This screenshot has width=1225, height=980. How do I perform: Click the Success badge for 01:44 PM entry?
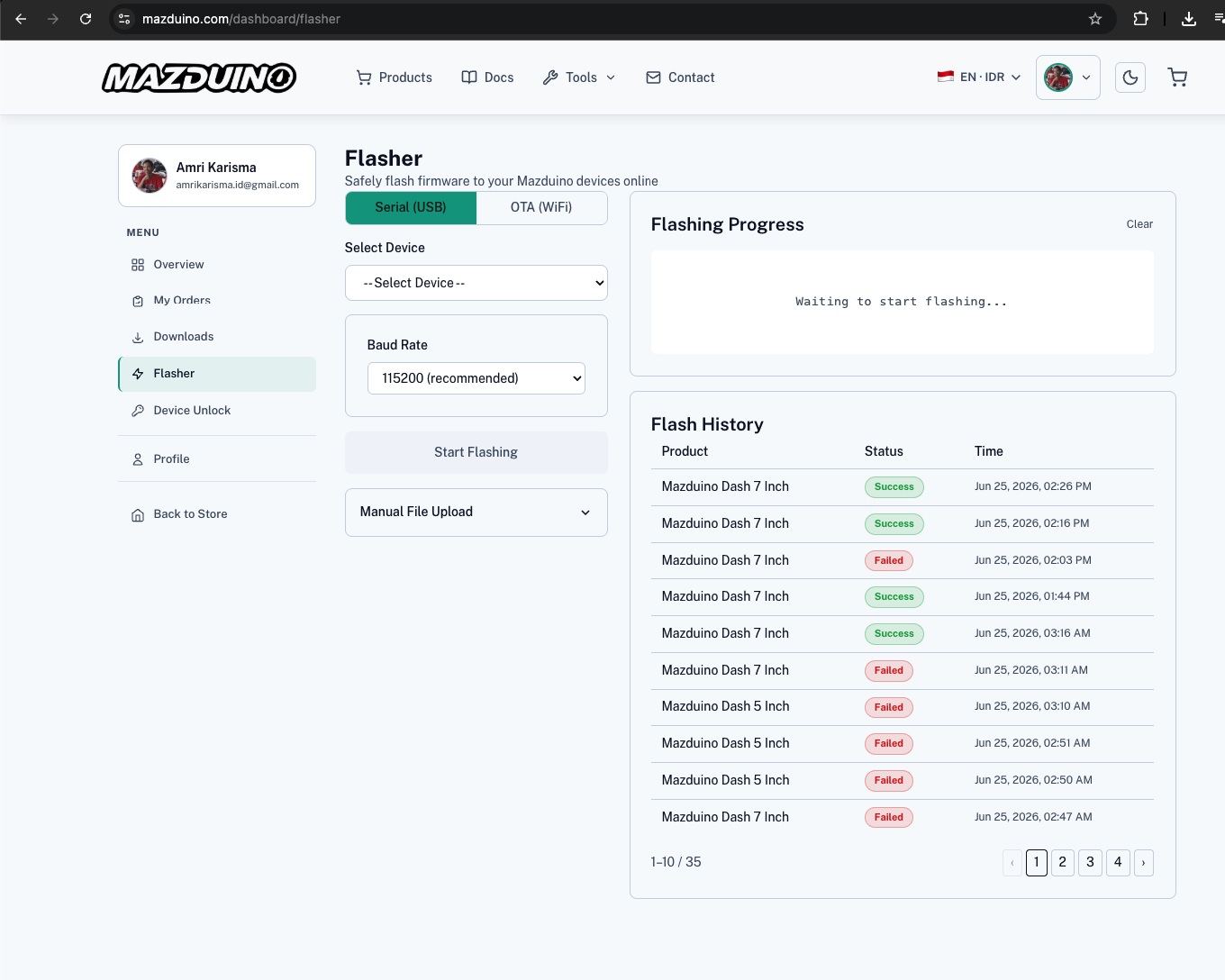[x=894, y=597]
